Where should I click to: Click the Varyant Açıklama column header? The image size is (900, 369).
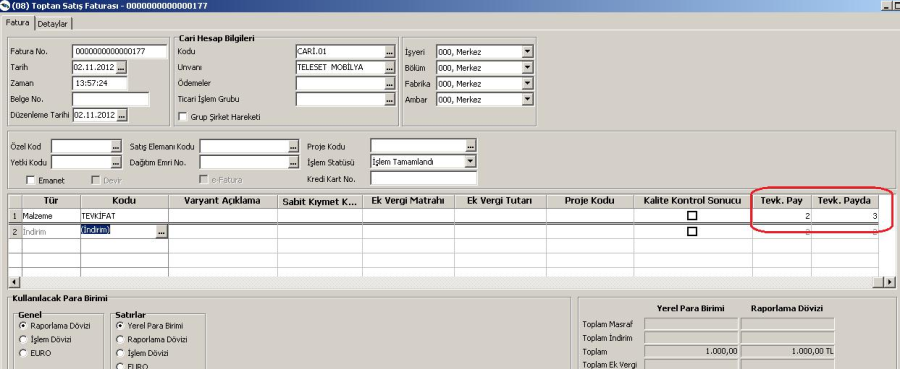click(x=223, y=201)
